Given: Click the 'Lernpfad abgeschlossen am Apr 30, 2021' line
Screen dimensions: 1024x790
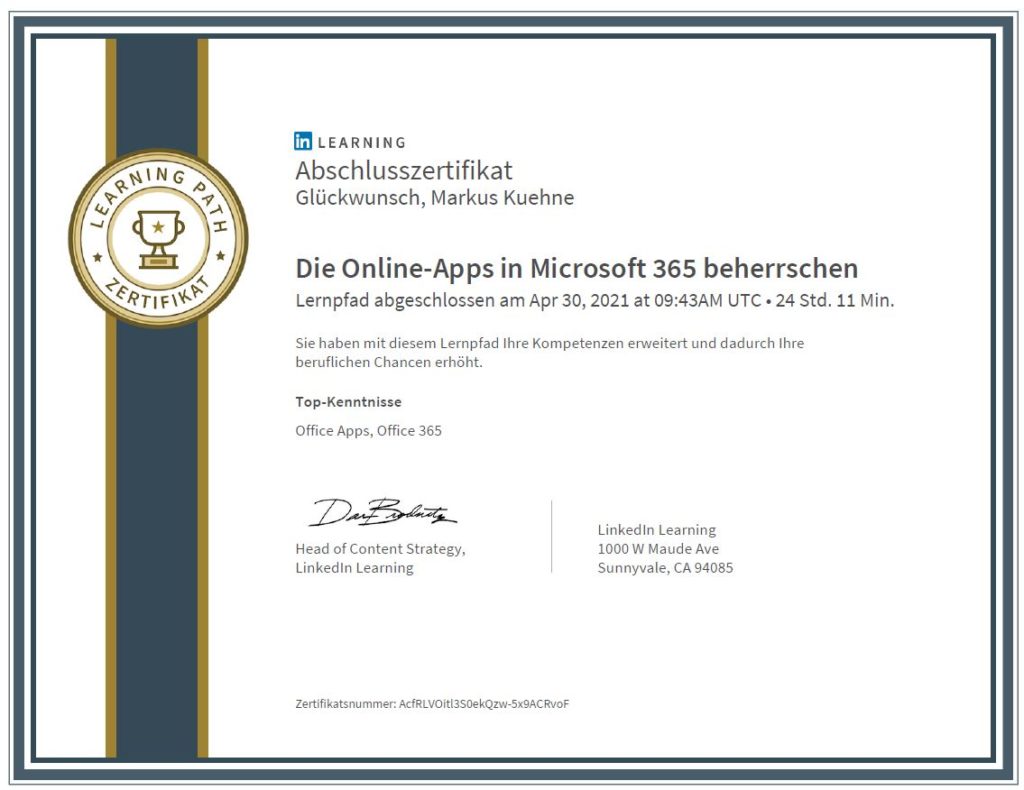Looking at the screenshot, I should [x=594, y=300].
